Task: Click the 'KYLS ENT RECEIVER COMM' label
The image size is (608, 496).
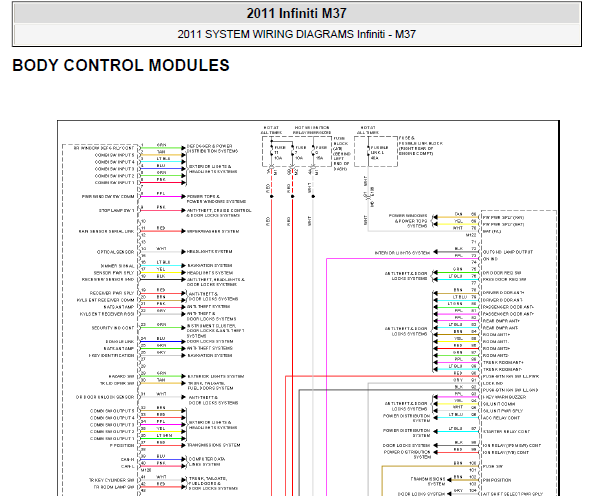Action: [x=105, y=300]
